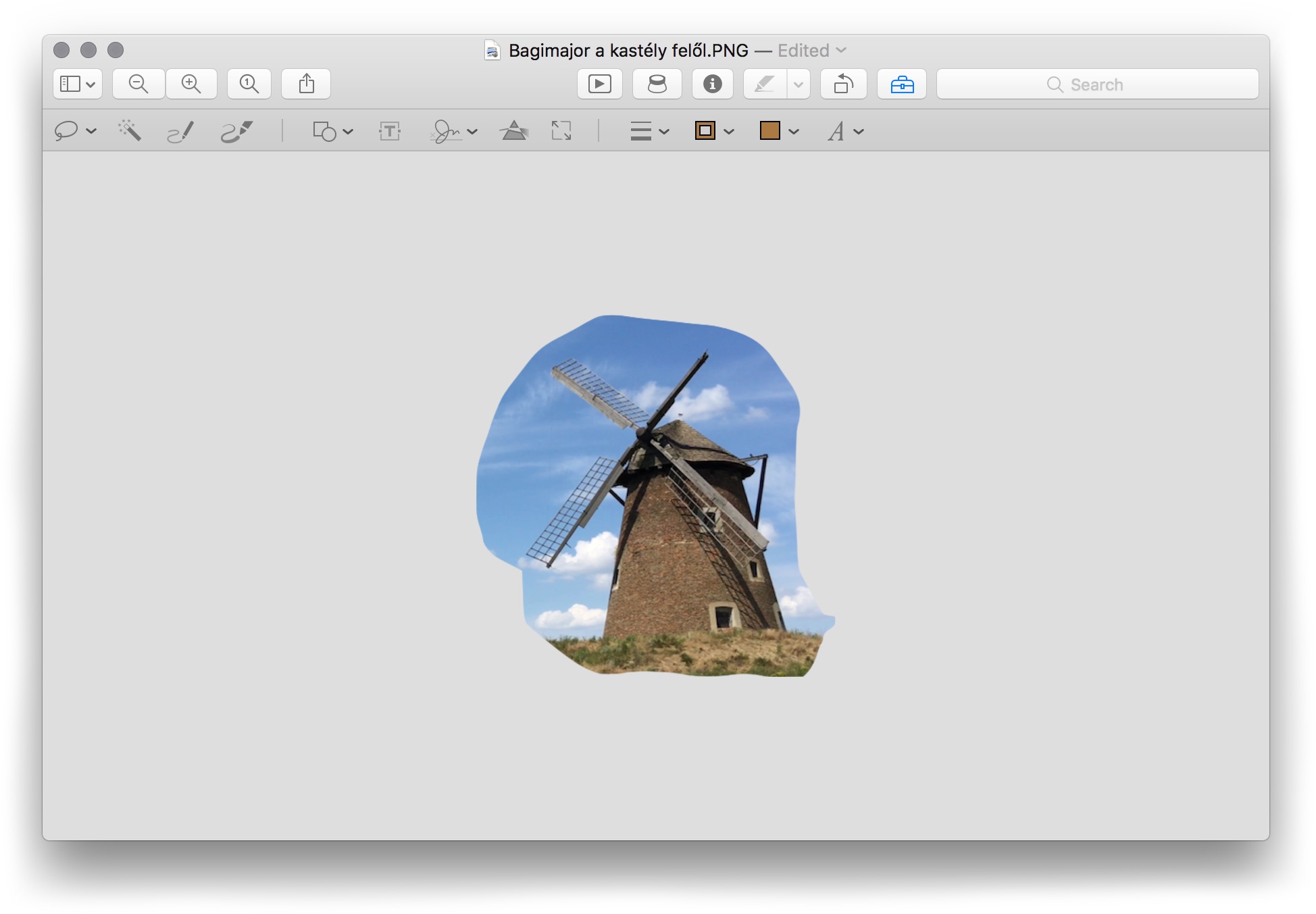Image resolution: width=1316 pixels, height=914 pixels.
Task: Click the Border Color swatch
Action: pyautogui.click(x=705, y=130)
